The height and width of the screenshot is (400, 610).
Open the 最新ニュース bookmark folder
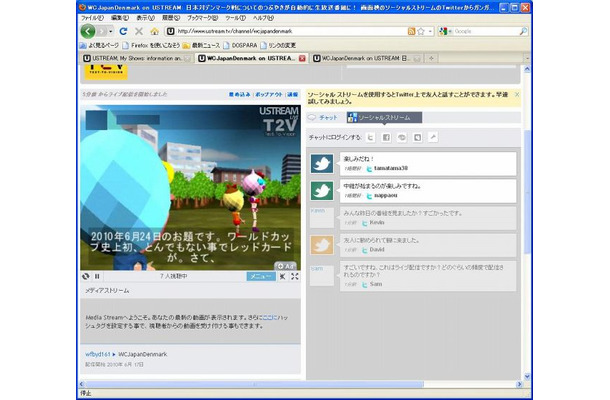pos(201,46)
